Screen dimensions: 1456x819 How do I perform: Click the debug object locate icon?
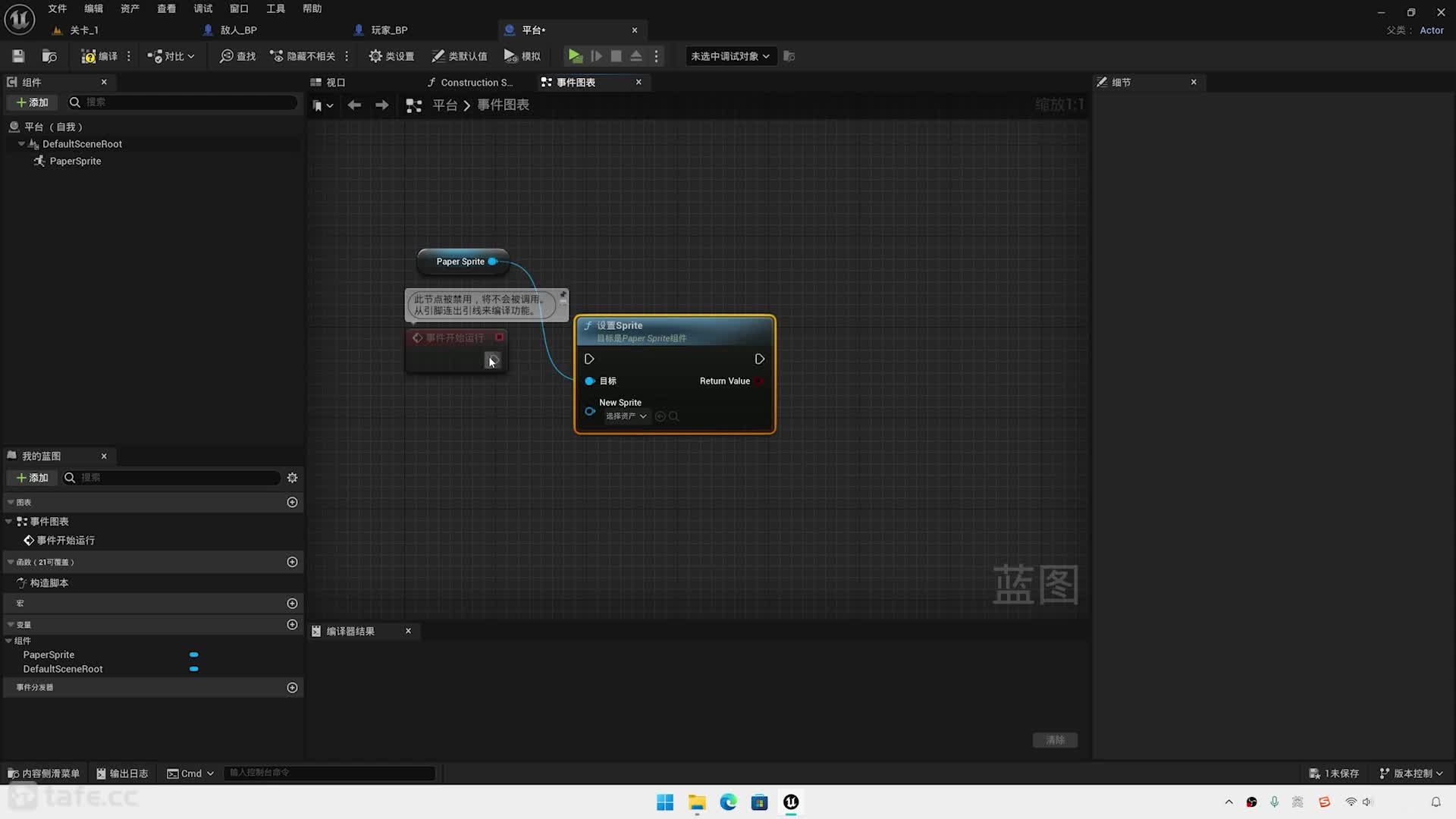coord(789,56)
